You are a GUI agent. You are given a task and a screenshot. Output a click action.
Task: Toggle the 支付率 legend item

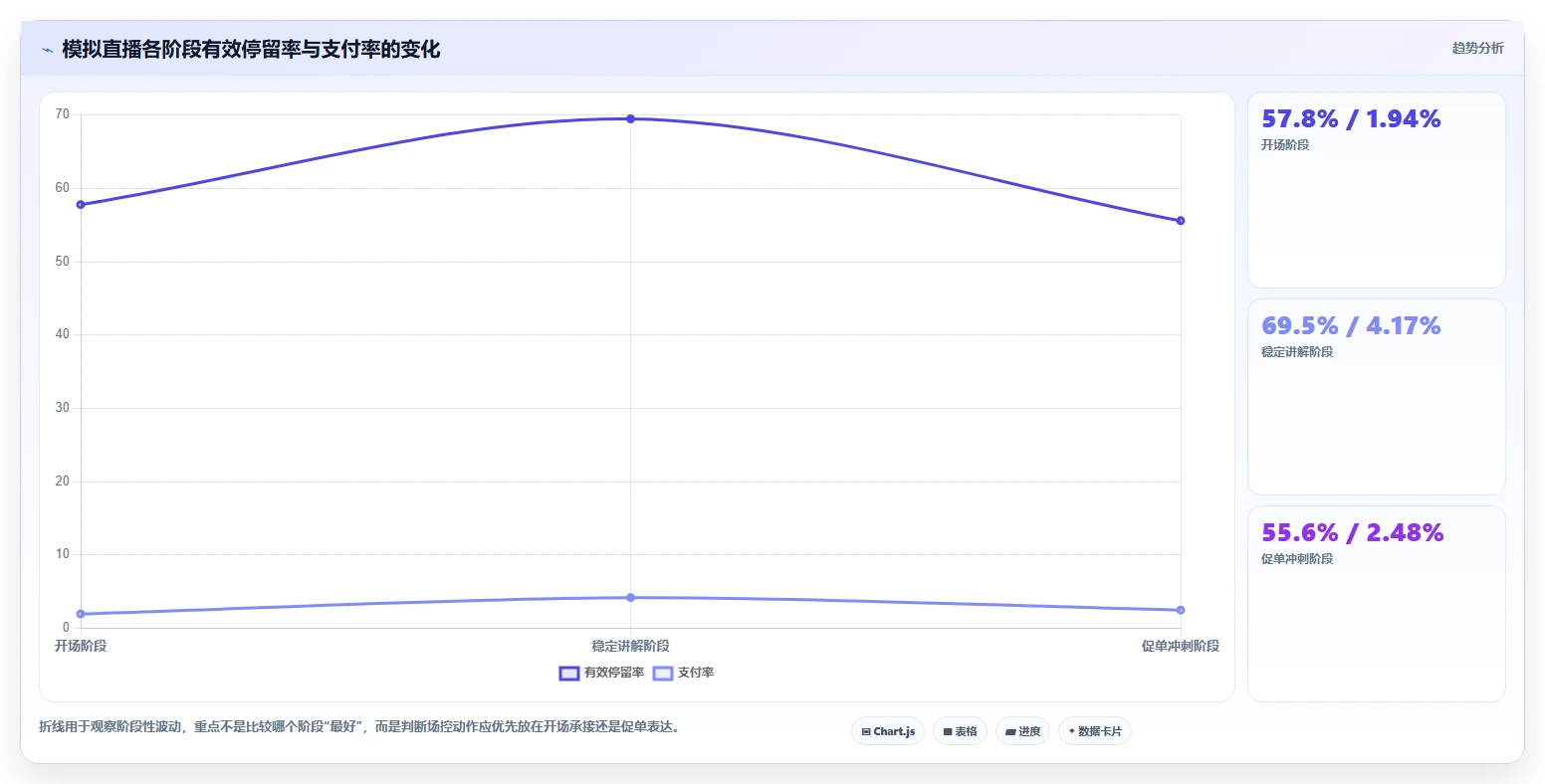coord(683,673)
